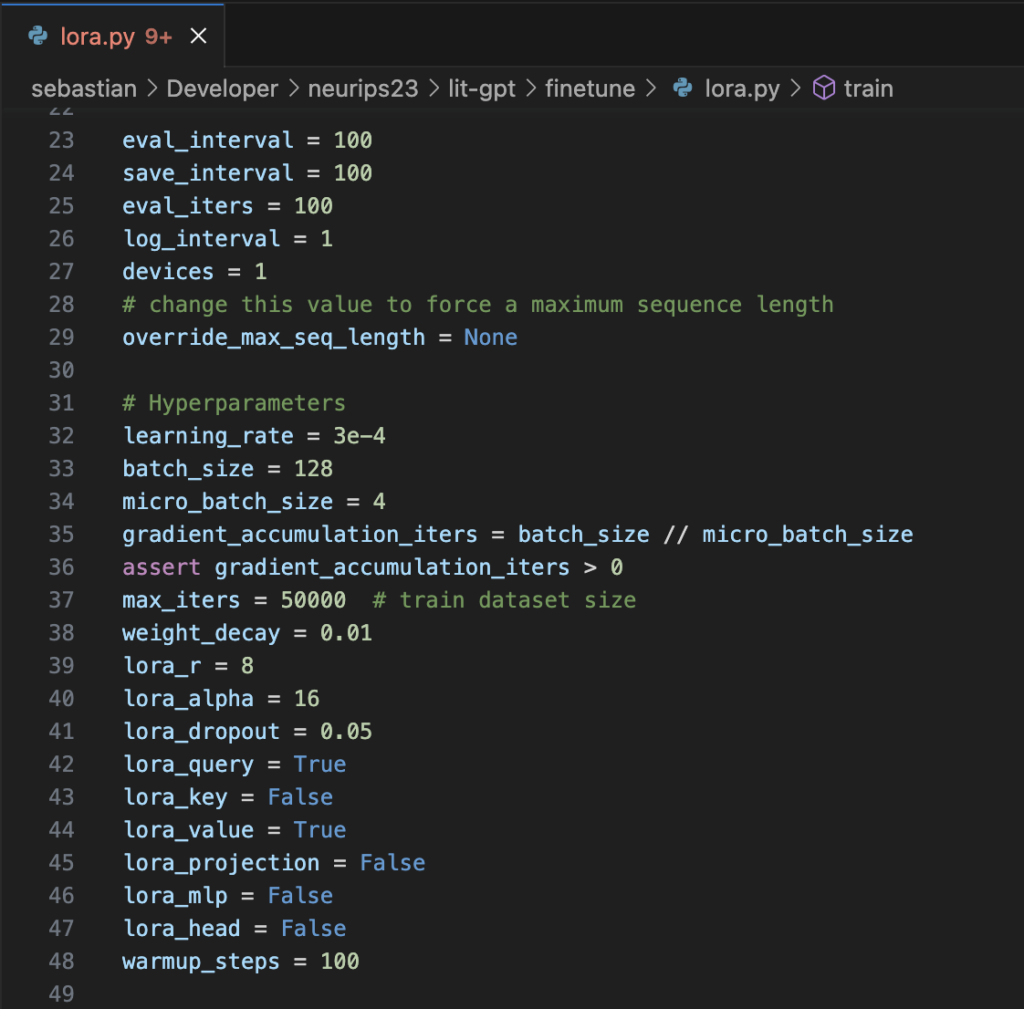
Task: Click the lora.py breadcrumb label
Action: (x=742, y=88)
